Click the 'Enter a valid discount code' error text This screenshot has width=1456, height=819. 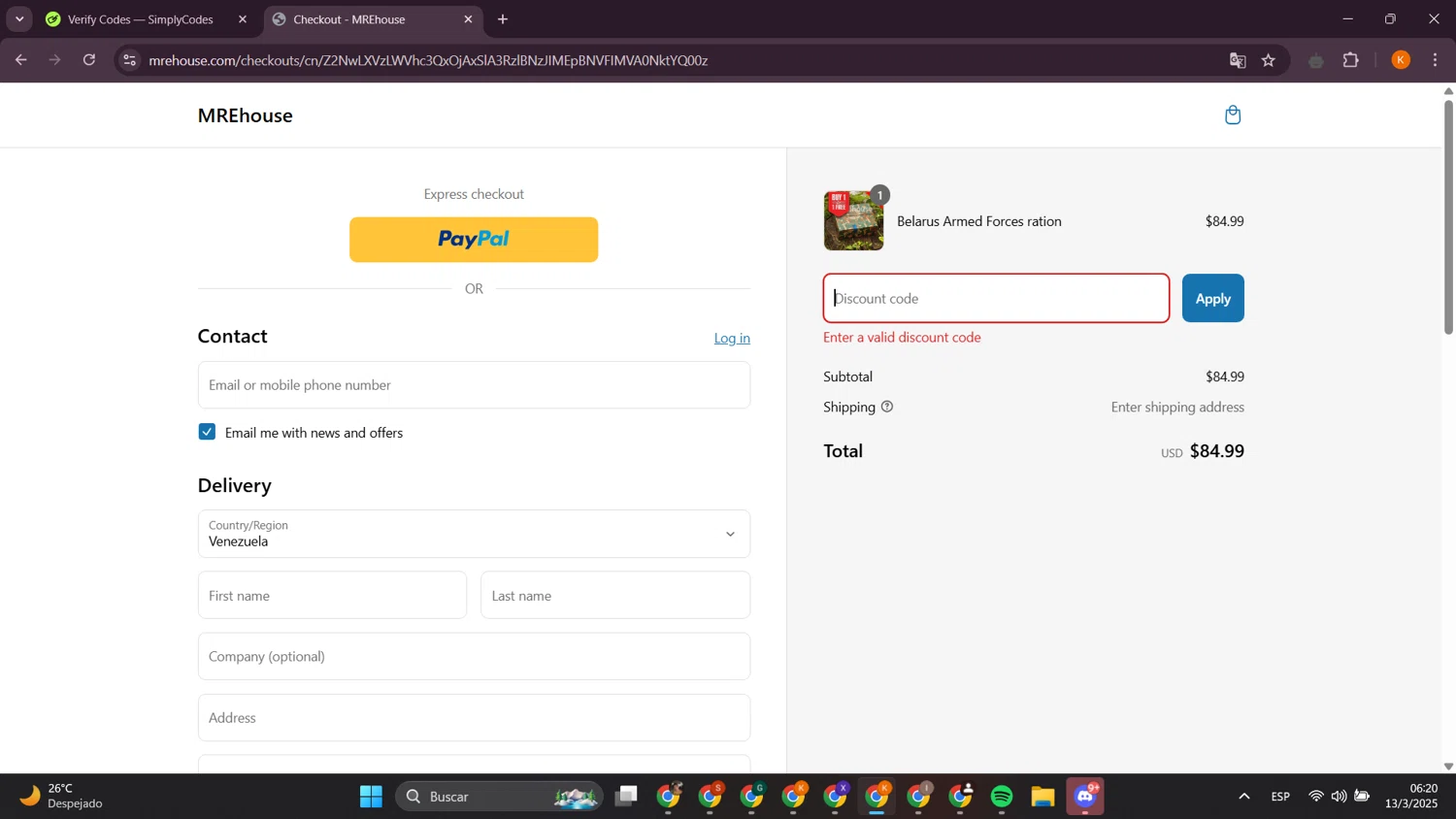point(902,338)
